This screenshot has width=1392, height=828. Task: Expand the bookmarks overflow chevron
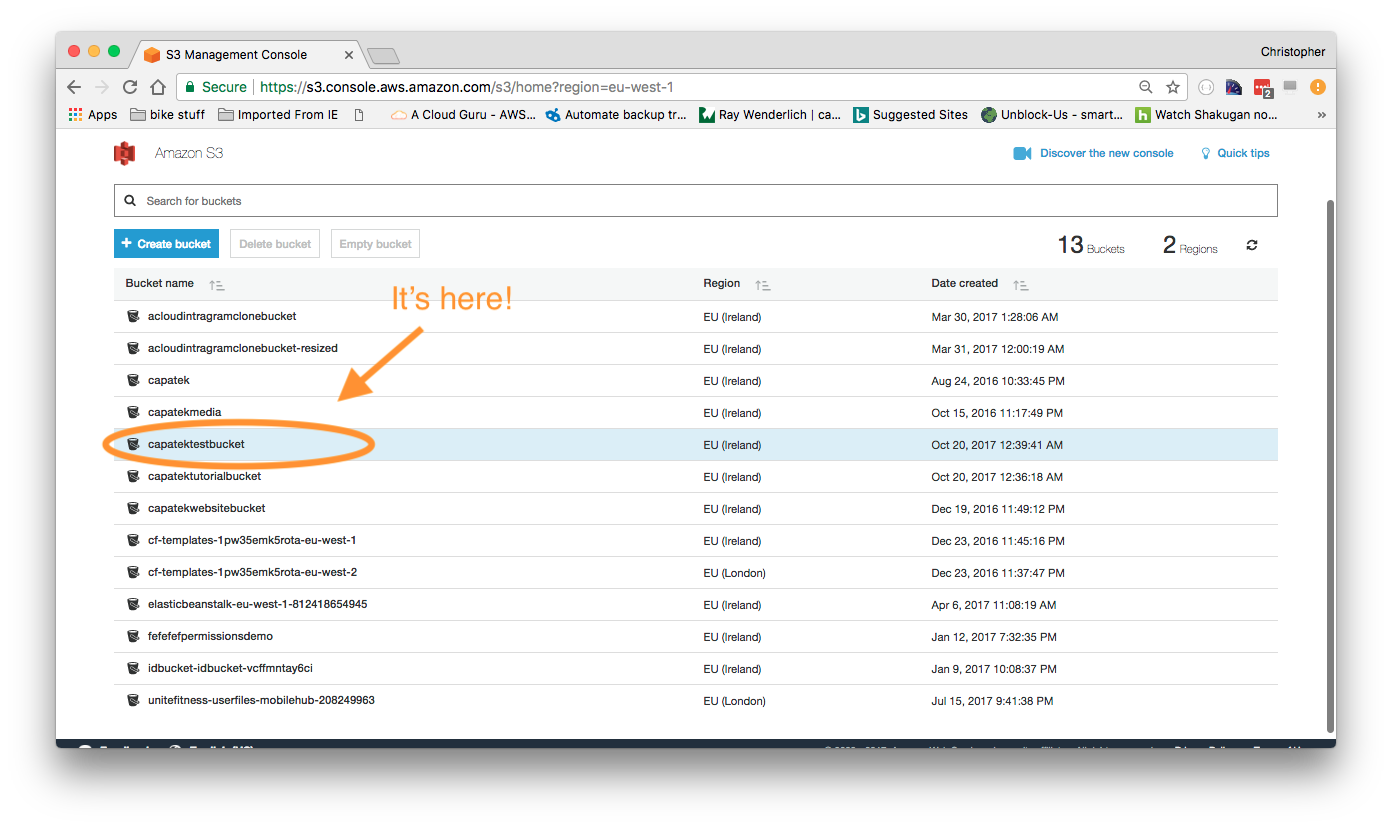point(1321,115)
